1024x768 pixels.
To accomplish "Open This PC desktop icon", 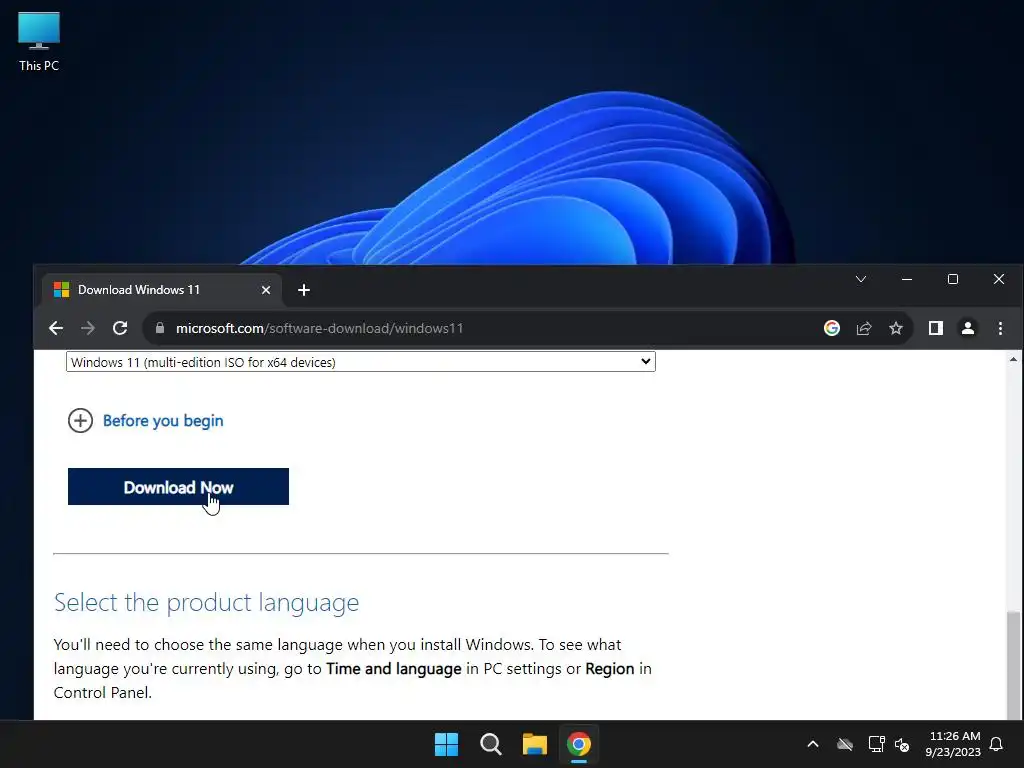I will click(x=39, y=41).
